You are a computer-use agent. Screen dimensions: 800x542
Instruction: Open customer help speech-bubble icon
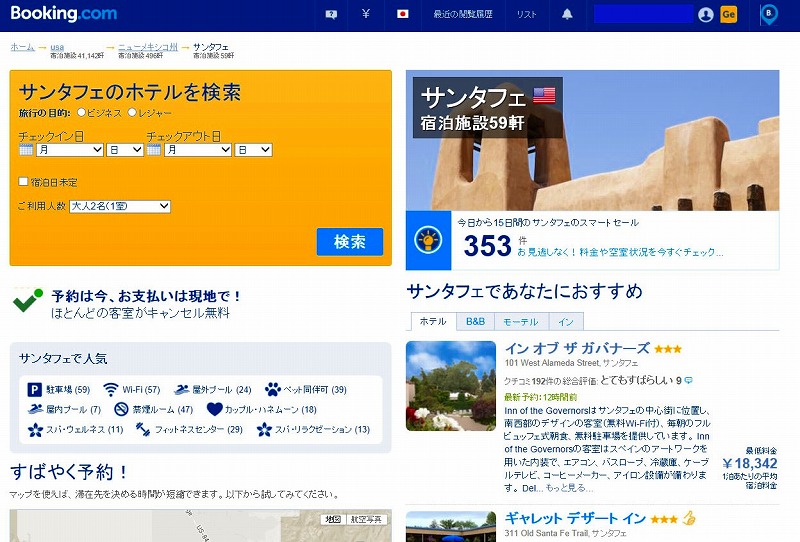(331, 14)
